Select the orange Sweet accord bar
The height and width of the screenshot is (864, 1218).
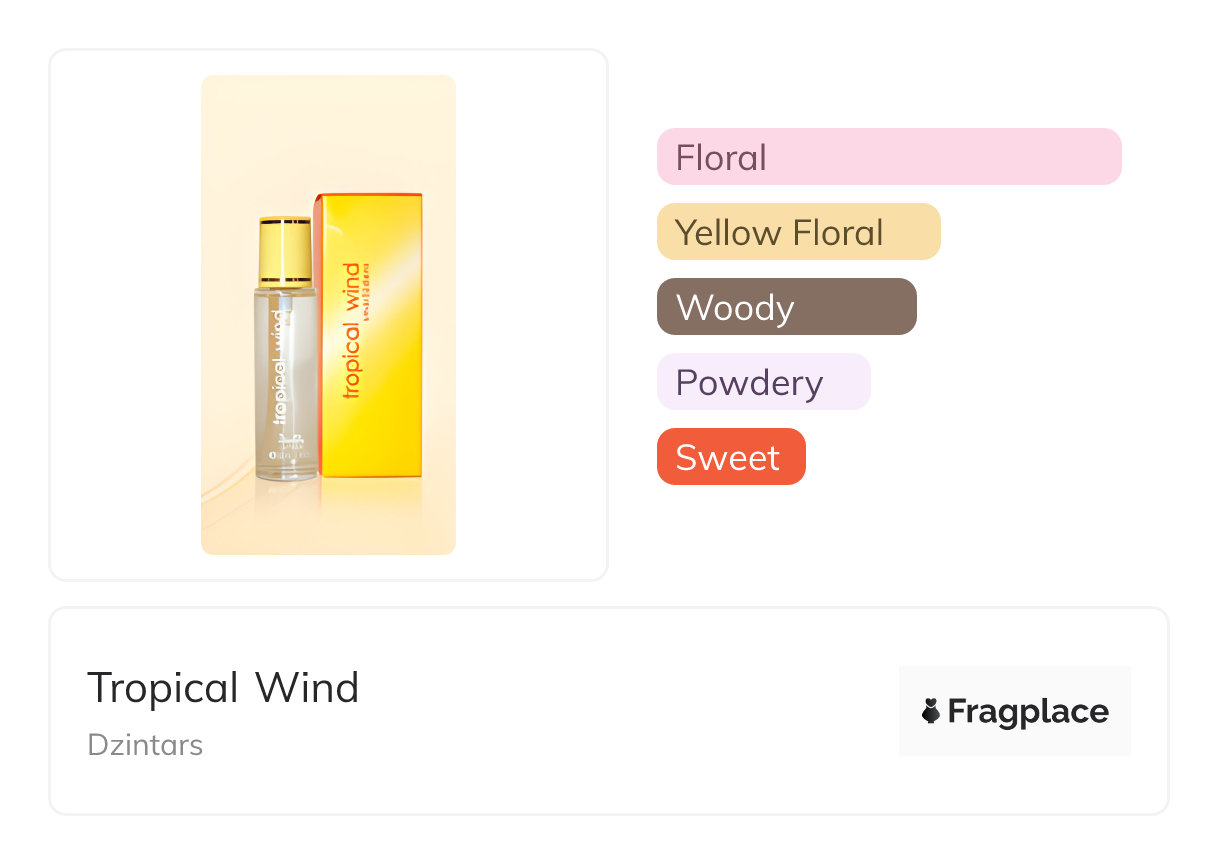pos(730,457)
